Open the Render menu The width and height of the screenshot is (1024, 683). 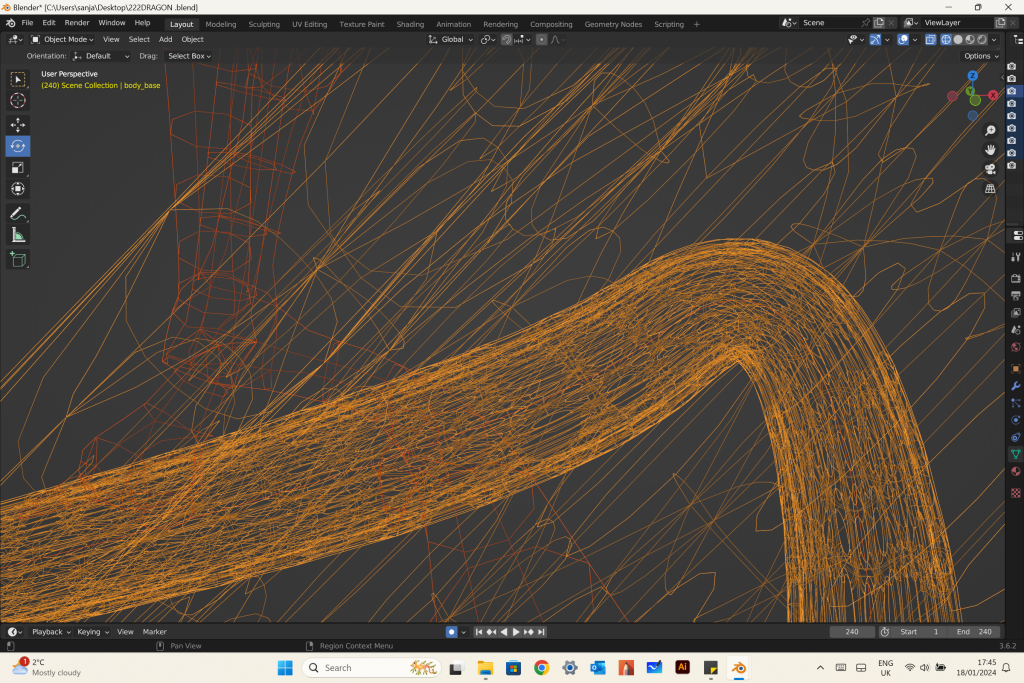[77, 23]
